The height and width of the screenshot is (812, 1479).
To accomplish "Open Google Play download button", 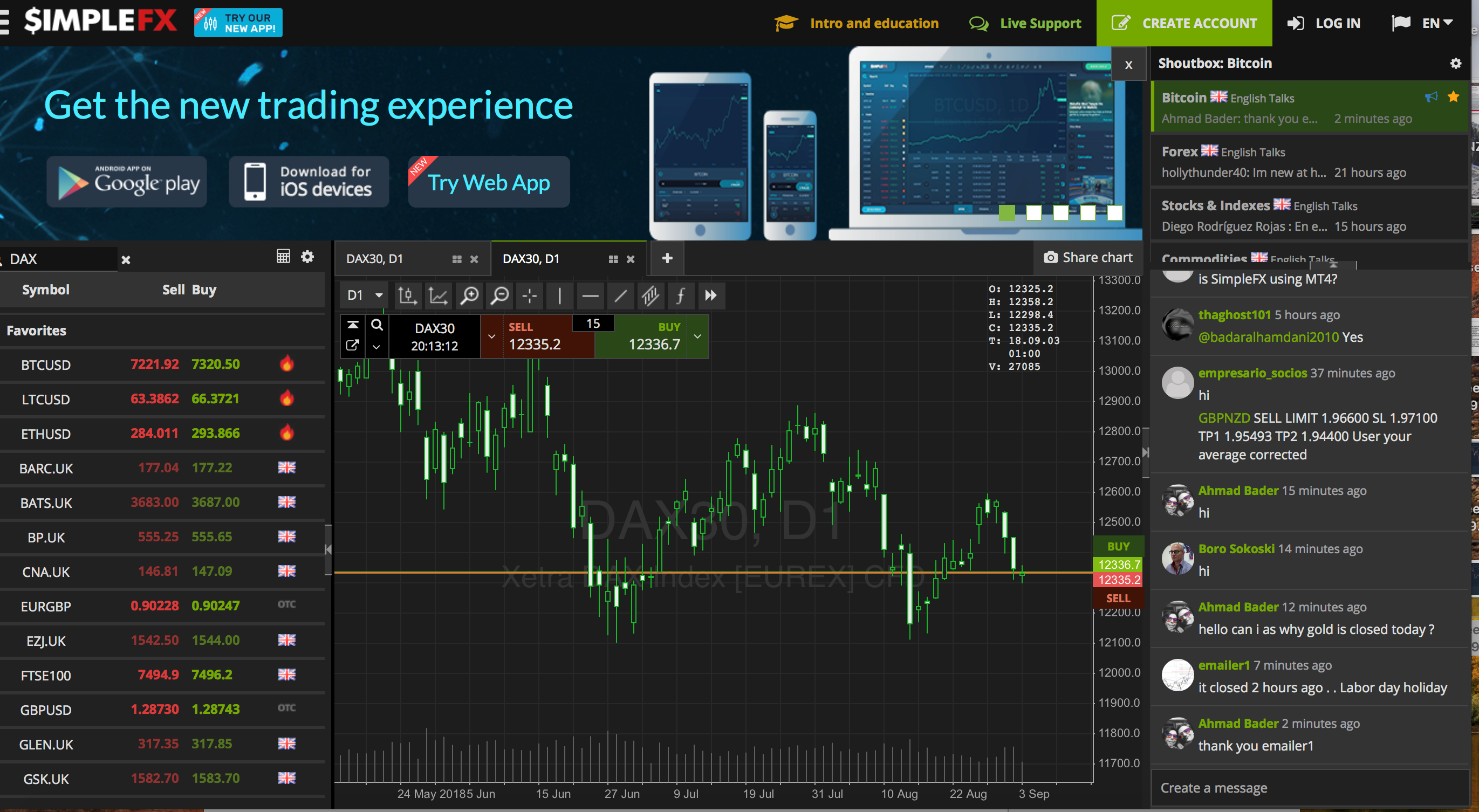I will pos(127,182).
